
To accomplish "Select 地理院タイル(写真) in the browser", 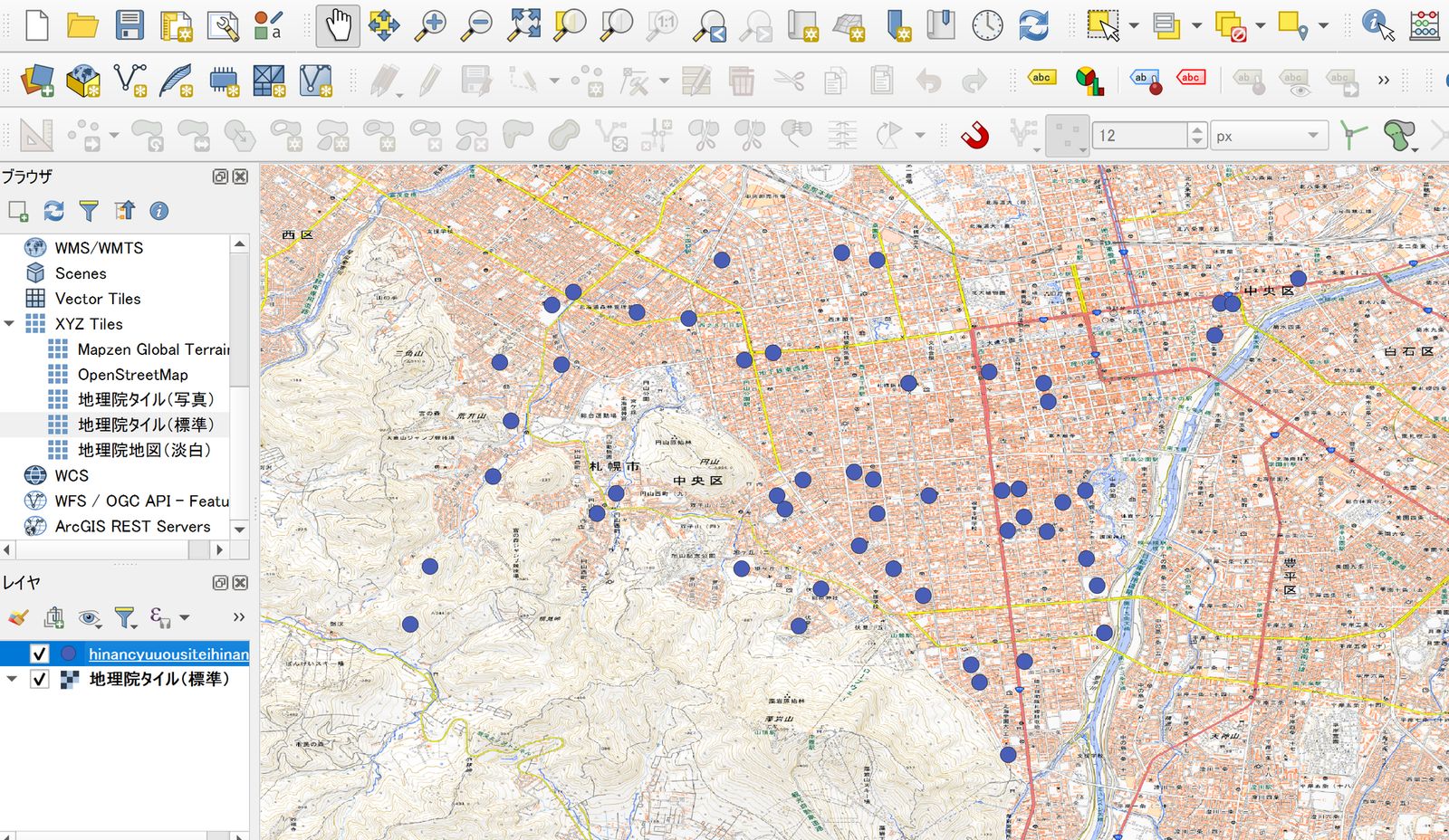I will pyautogui.click(x=146, y=399).
